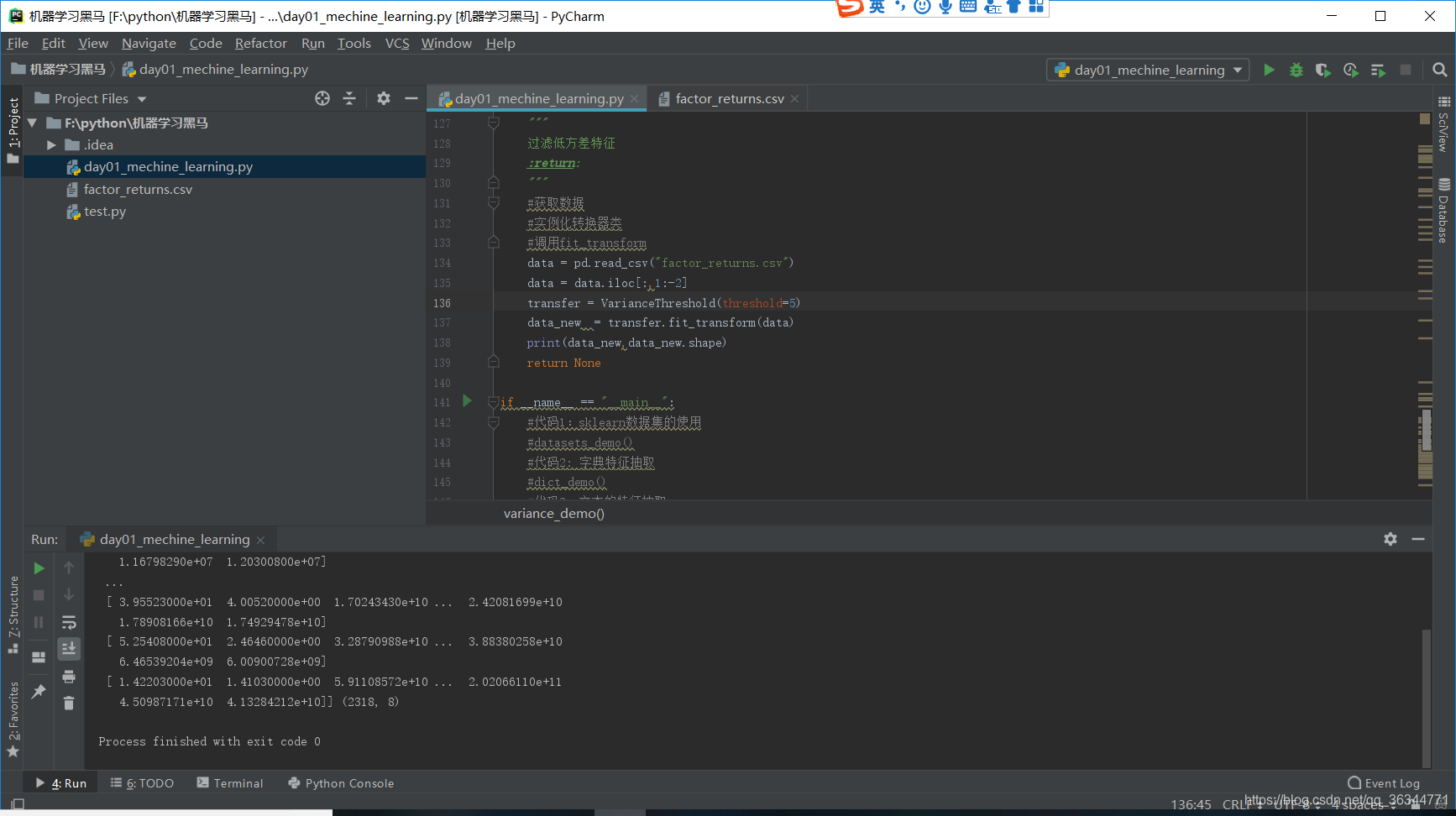Viewport: 1456px width, 816px height.
Task: Move down the stack trace arrow
Action: point(69,594)
